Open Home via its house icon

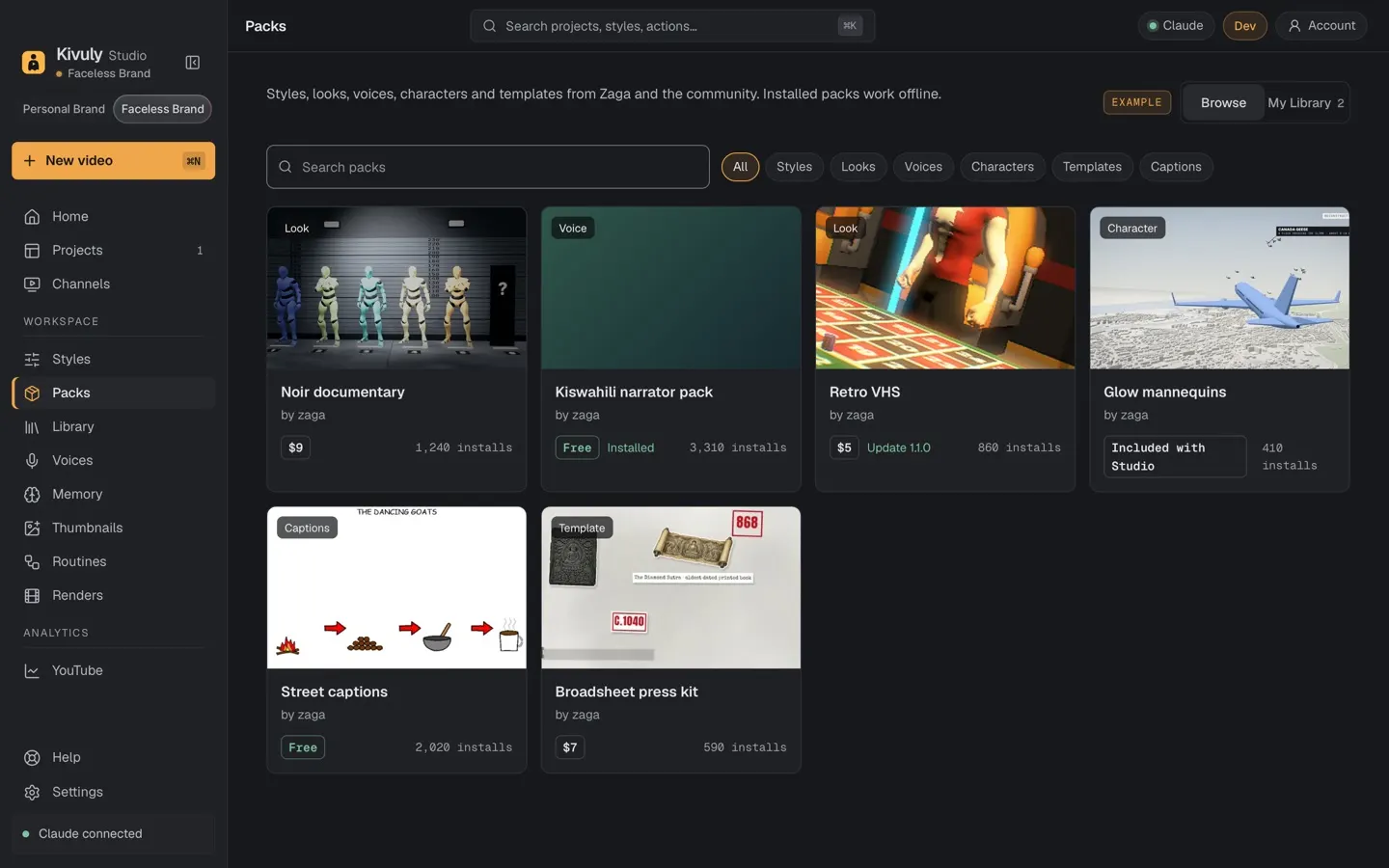point(32,217)
